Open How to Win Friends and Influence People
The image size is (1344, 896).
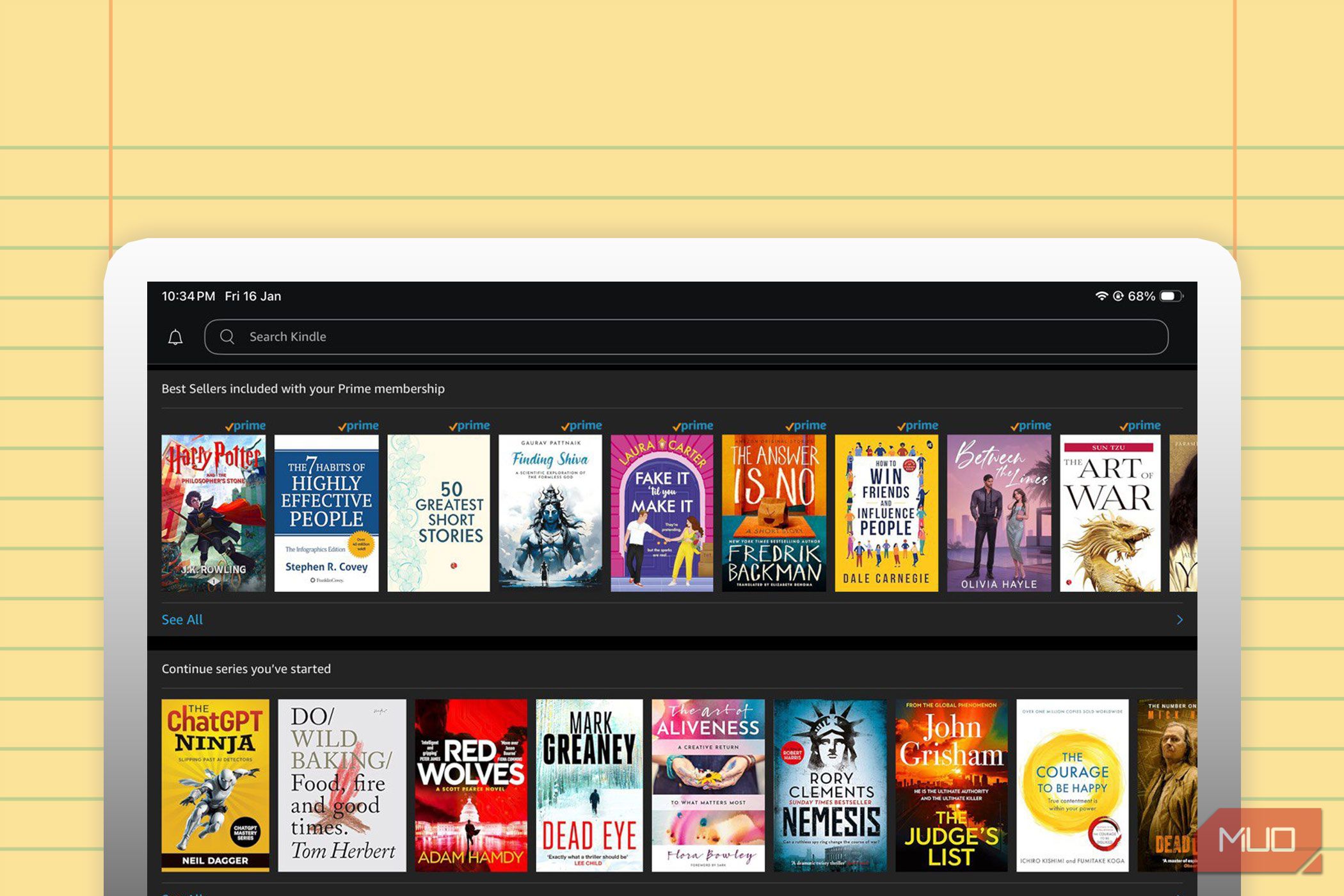[x=886, y=511]
